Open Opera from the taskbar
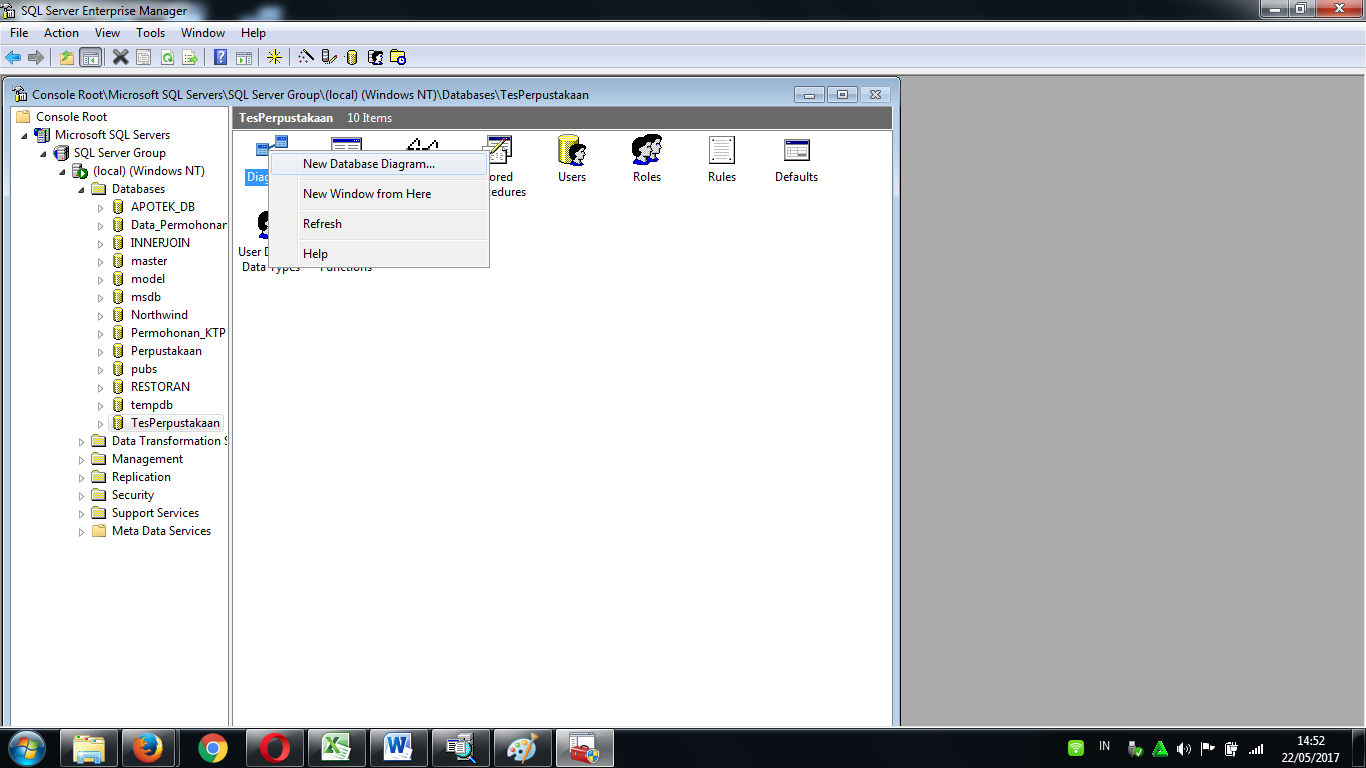Screen dimensions: 1366x768 [273, 748]
